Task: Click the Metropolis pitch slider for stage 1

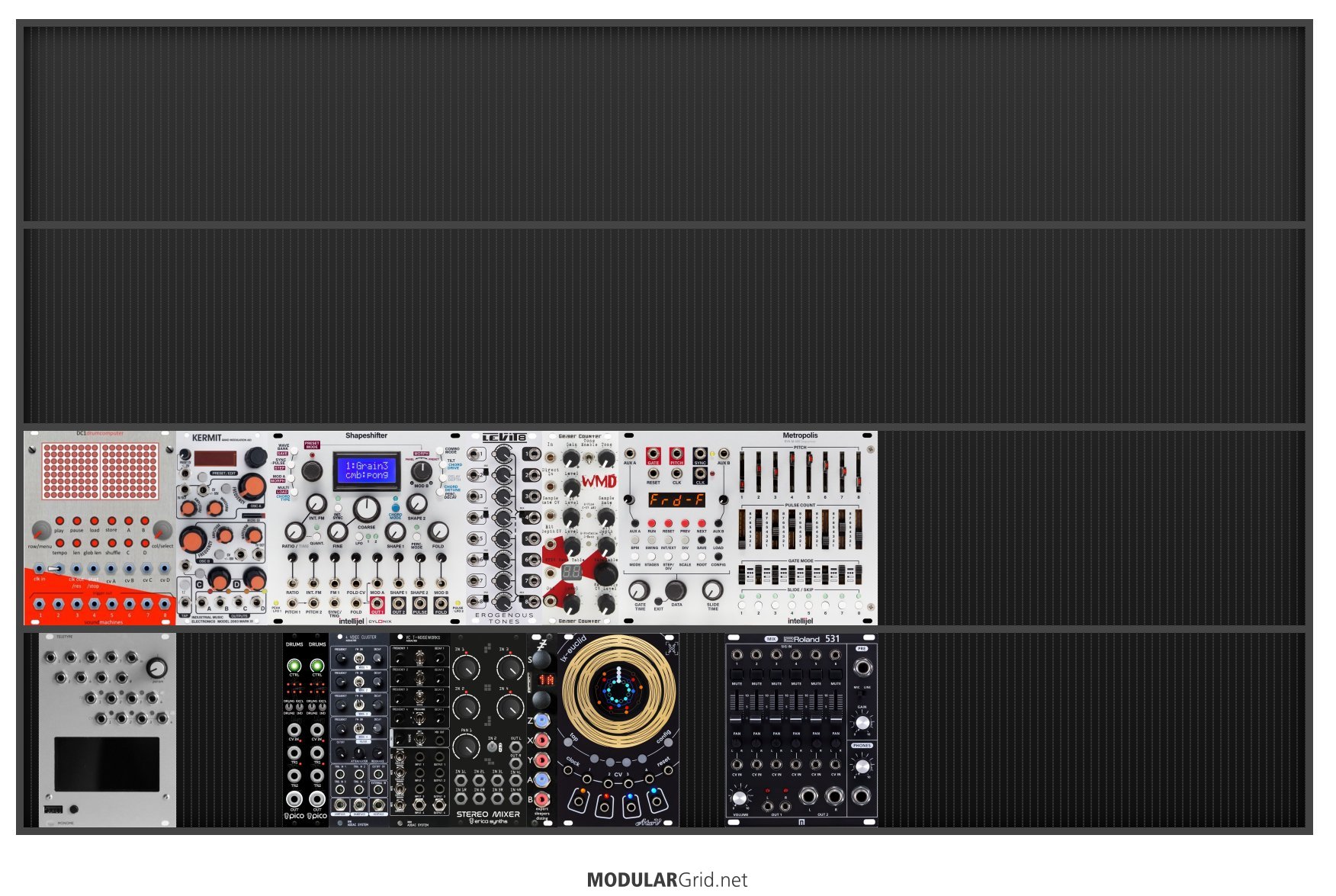Action: (742, 471)
